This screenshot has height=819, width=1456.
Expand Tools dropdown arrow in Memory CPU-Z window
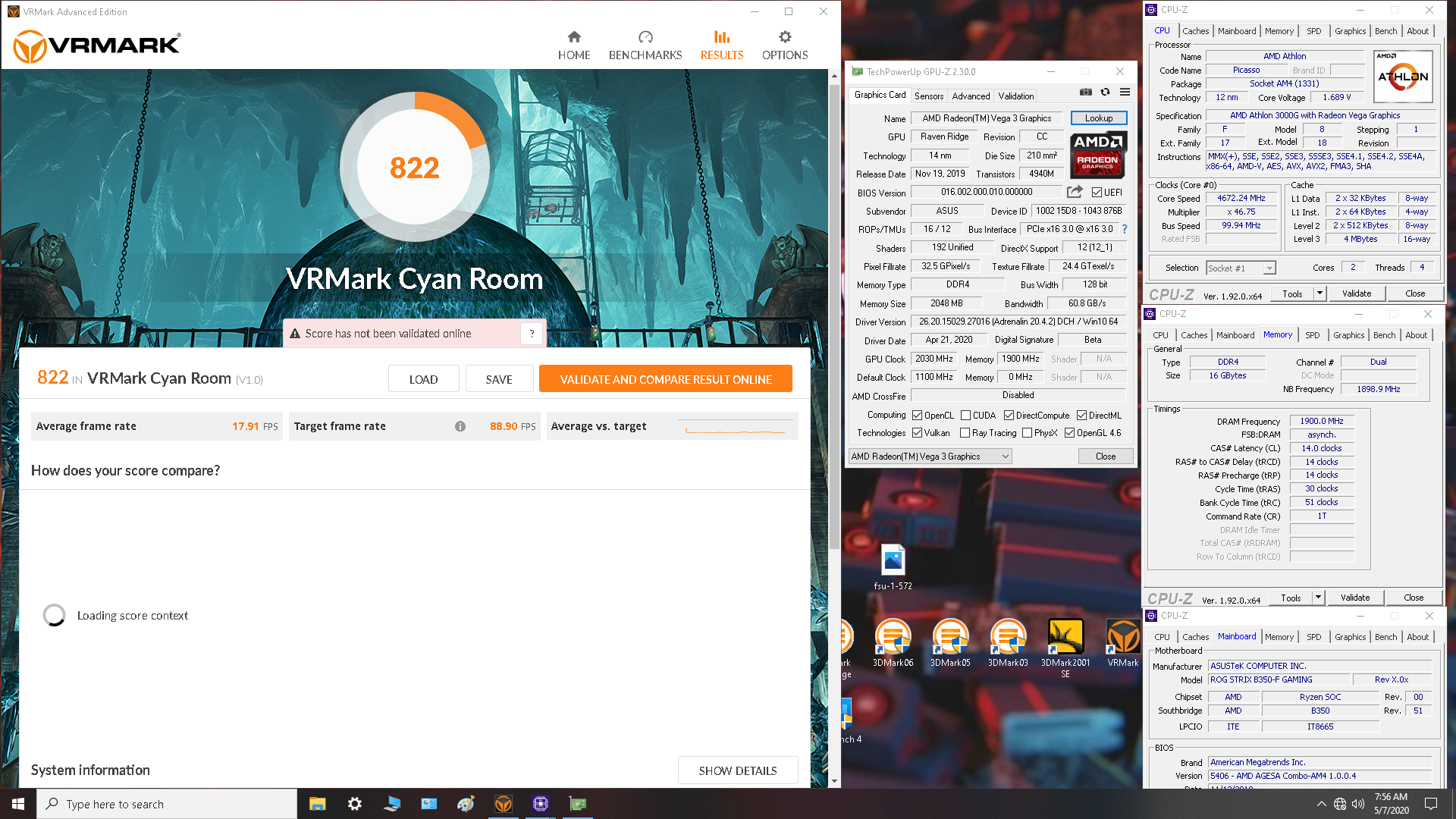1318,598
